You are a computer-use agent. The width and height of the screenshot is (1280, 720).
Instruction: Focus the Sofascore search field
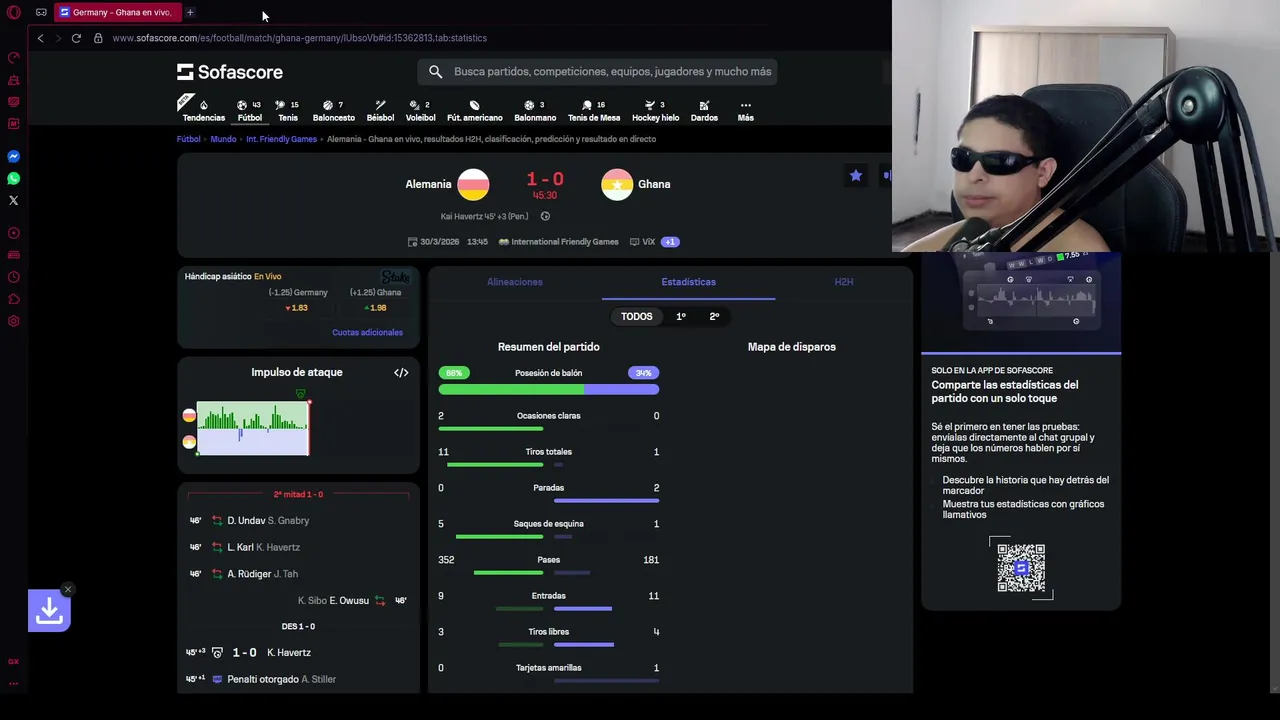(597, 72)
